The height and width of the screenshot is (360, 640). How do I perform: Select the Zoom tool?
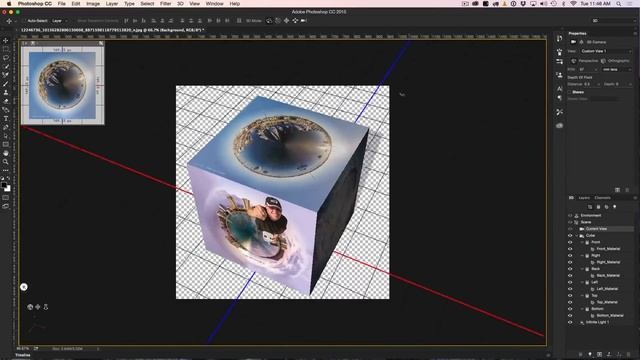click(6, 162)
